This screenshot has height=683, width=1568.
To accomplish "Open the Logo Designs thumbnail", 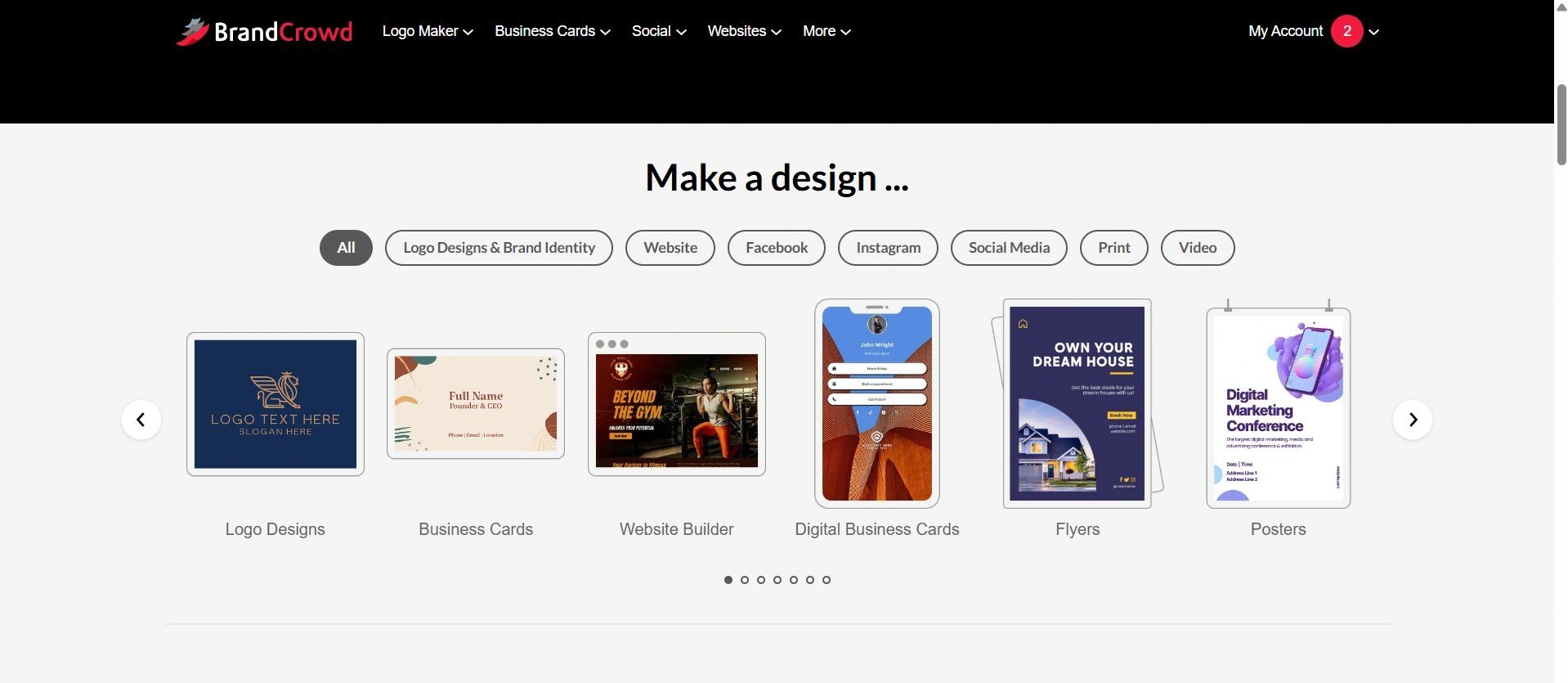I will coord(276,404).
